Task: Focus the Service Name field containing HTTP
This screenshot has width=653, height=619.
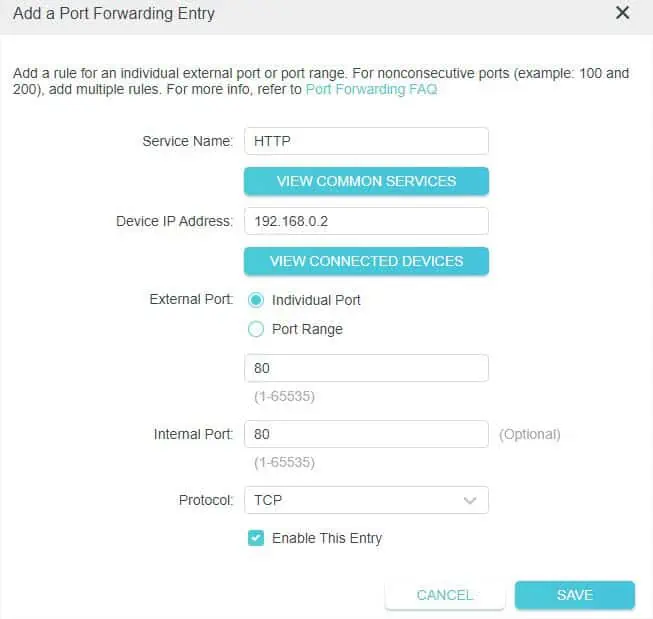Action: [366, 141]
